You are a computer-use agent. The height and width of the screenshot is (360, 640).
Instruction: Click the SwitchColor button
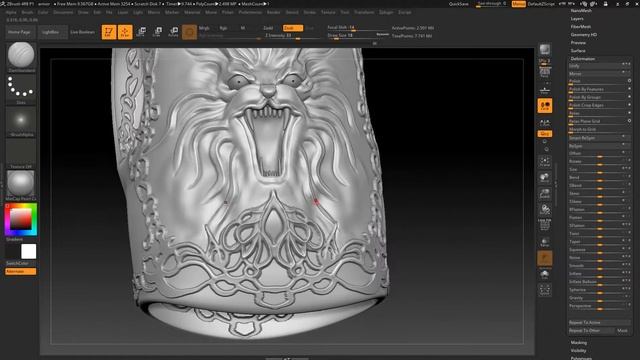click(18, 263)
